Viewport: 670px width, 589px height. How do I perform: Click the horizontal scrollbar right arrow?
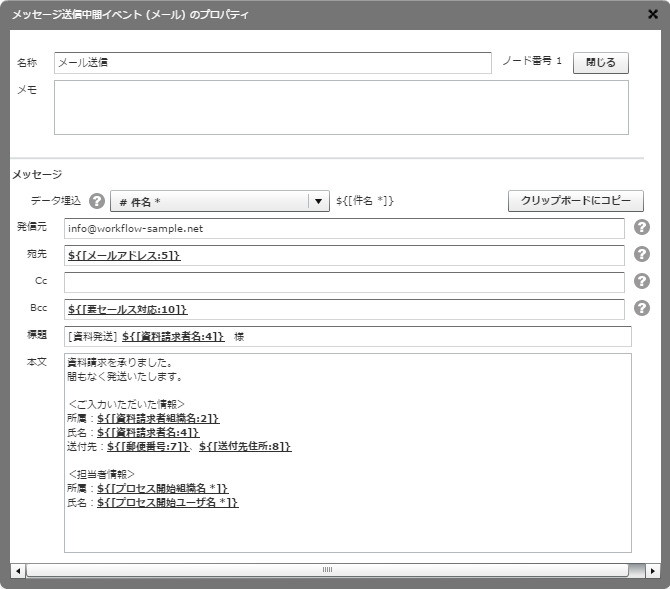[x=652, y=571]
